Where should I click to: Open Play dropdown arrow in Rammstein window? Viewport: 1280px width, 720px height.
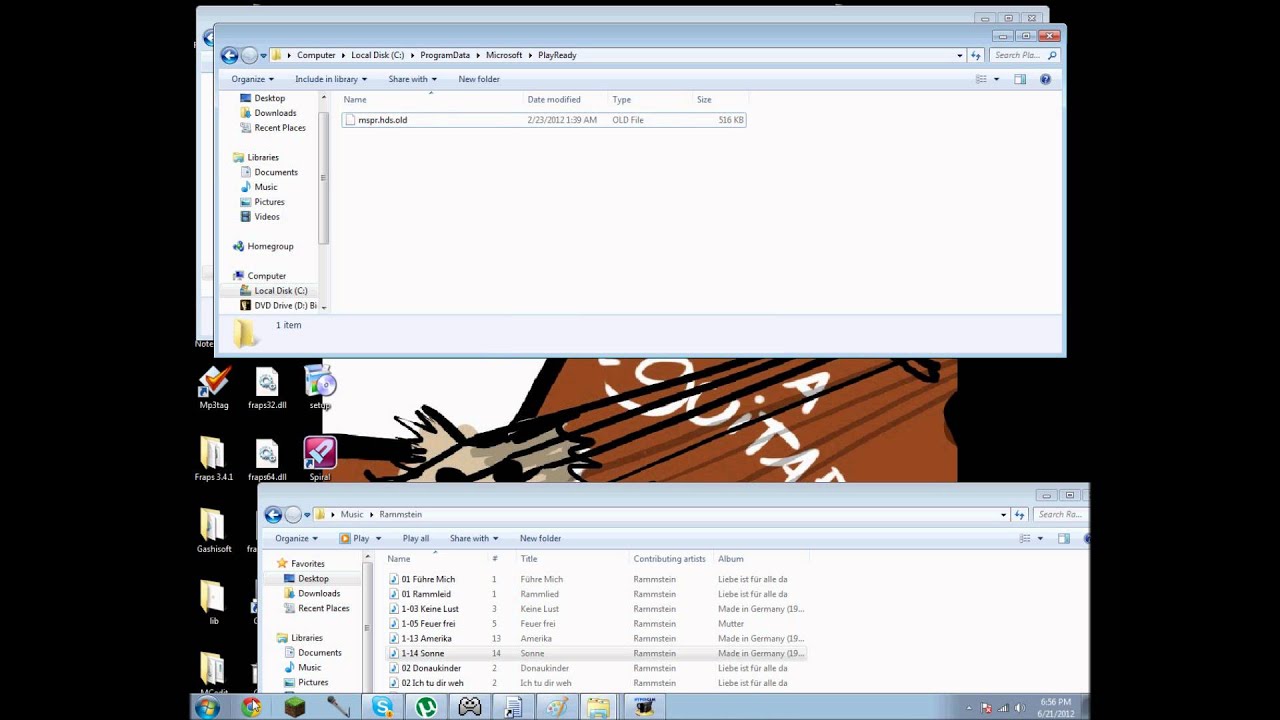click(x=378, y=538)
